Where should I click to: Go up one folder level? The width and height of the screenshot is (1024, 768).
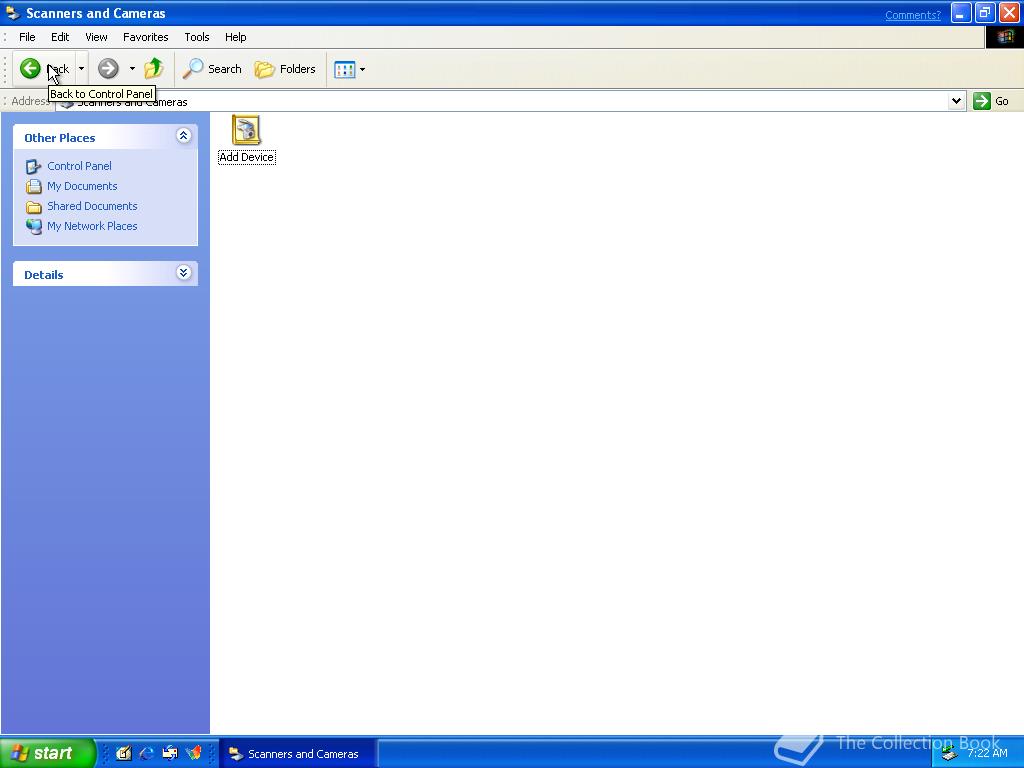click(154, 69)
